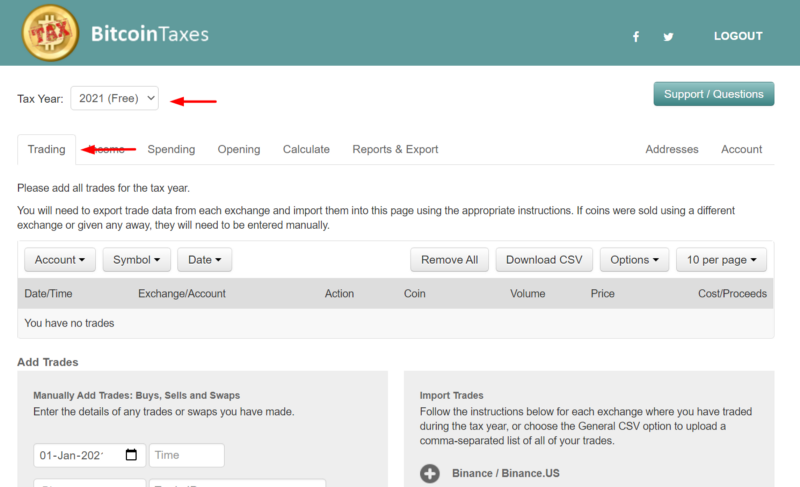The image size is (800, 487).
Task: Switch to the Trading tab
Action: tap(46, 149)
